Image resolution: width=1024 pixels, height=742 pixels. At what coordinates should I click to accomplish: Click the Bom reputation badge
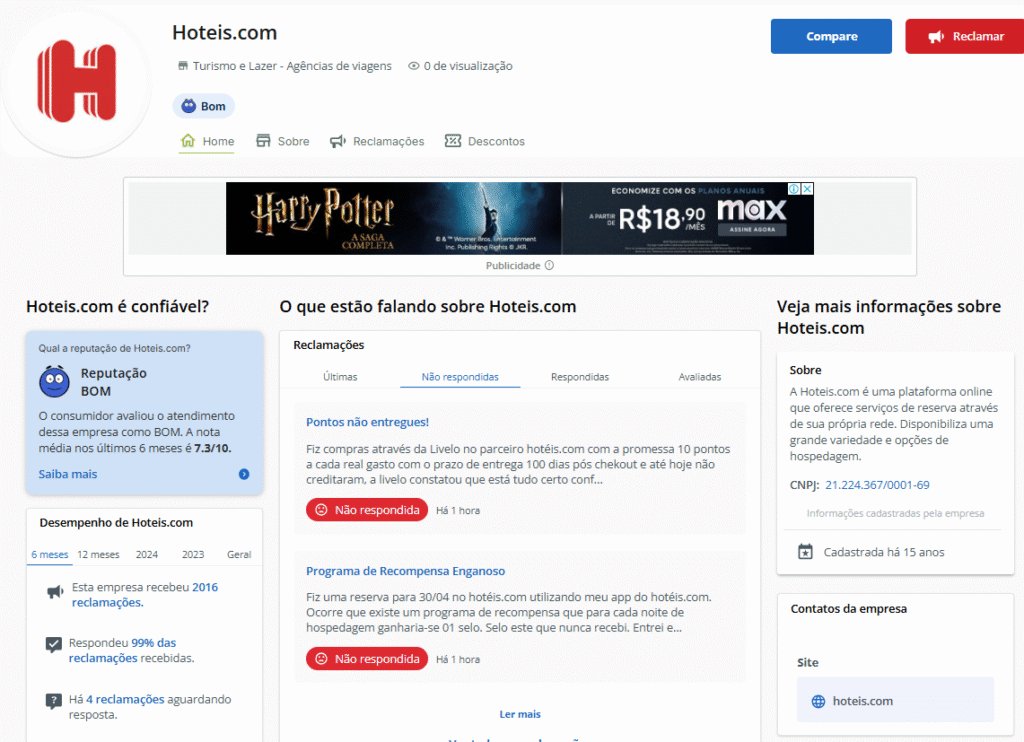(x=203, y=106)
